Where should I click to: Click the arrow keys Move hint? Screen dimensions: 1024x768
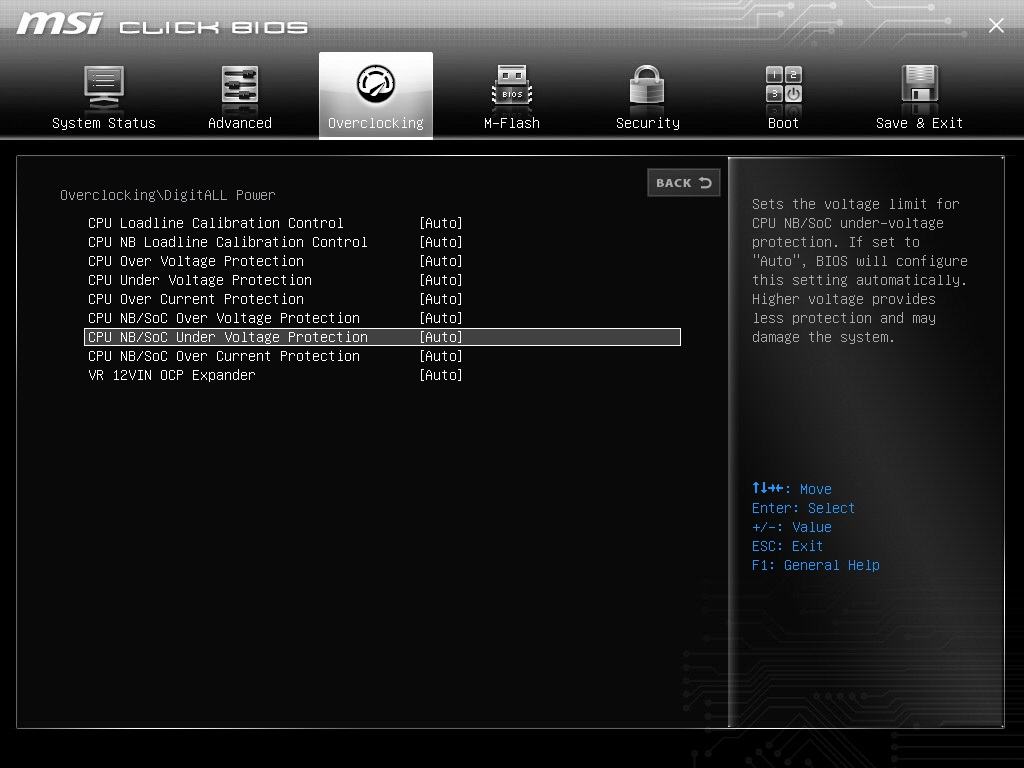tap(792, 488)
